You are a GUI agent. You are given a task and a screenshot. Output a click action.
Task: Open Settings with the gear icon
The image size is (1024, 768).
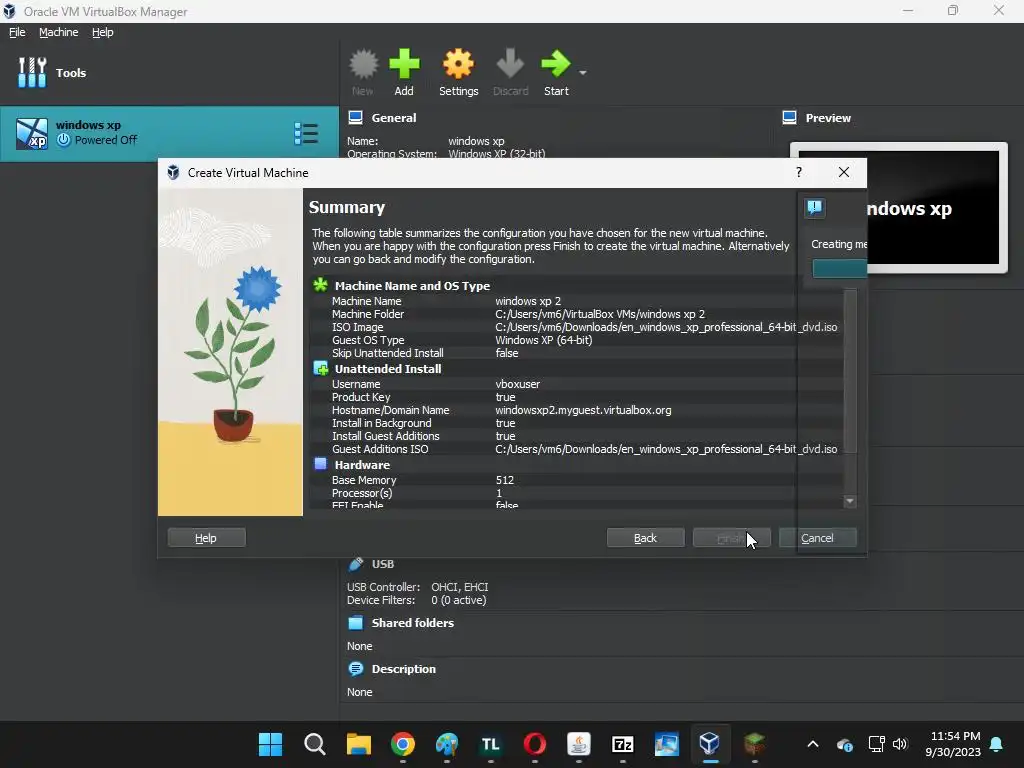coord(458,64)
